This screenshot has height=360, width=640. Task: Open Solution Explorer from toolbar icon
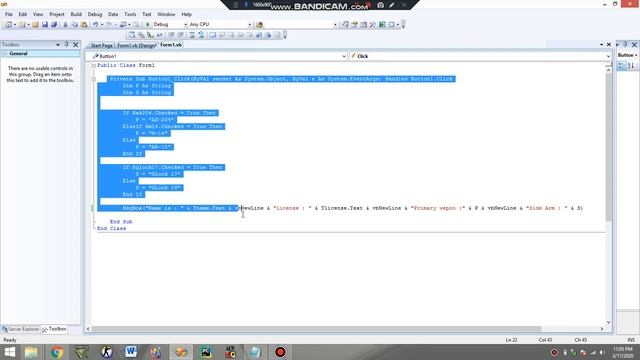coord(345,24)
